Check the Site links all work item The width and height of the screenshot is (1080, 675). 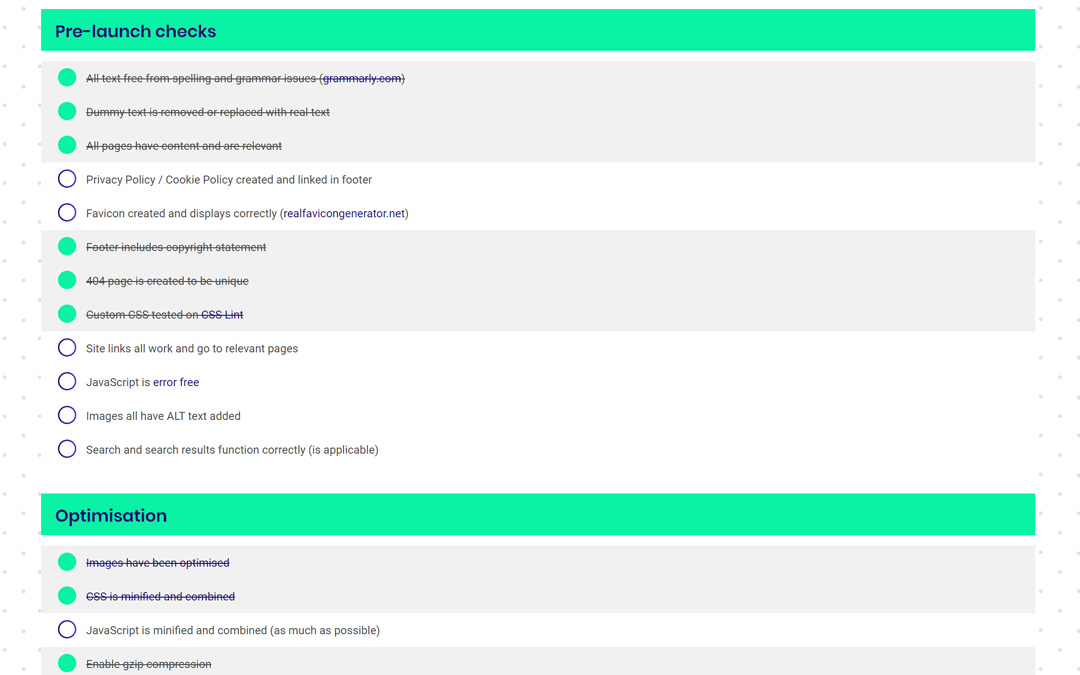point(67,347)
